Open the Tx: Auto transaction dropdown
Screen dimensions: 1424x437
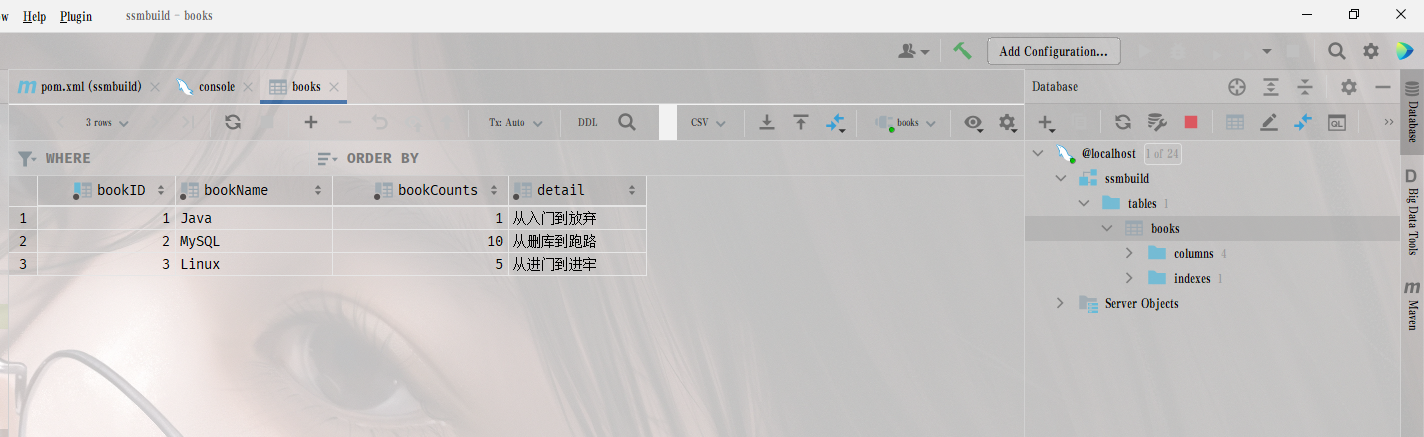tap(515, 123)
